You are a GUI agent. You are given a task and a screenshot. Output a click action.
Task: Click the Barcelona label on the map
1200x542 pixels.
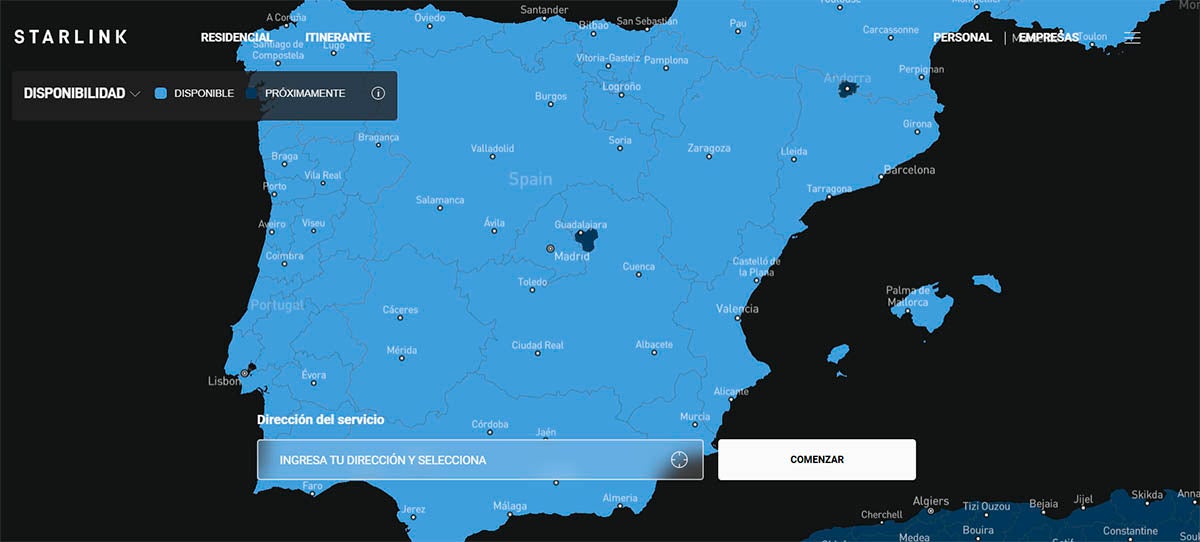pos(909,170)
